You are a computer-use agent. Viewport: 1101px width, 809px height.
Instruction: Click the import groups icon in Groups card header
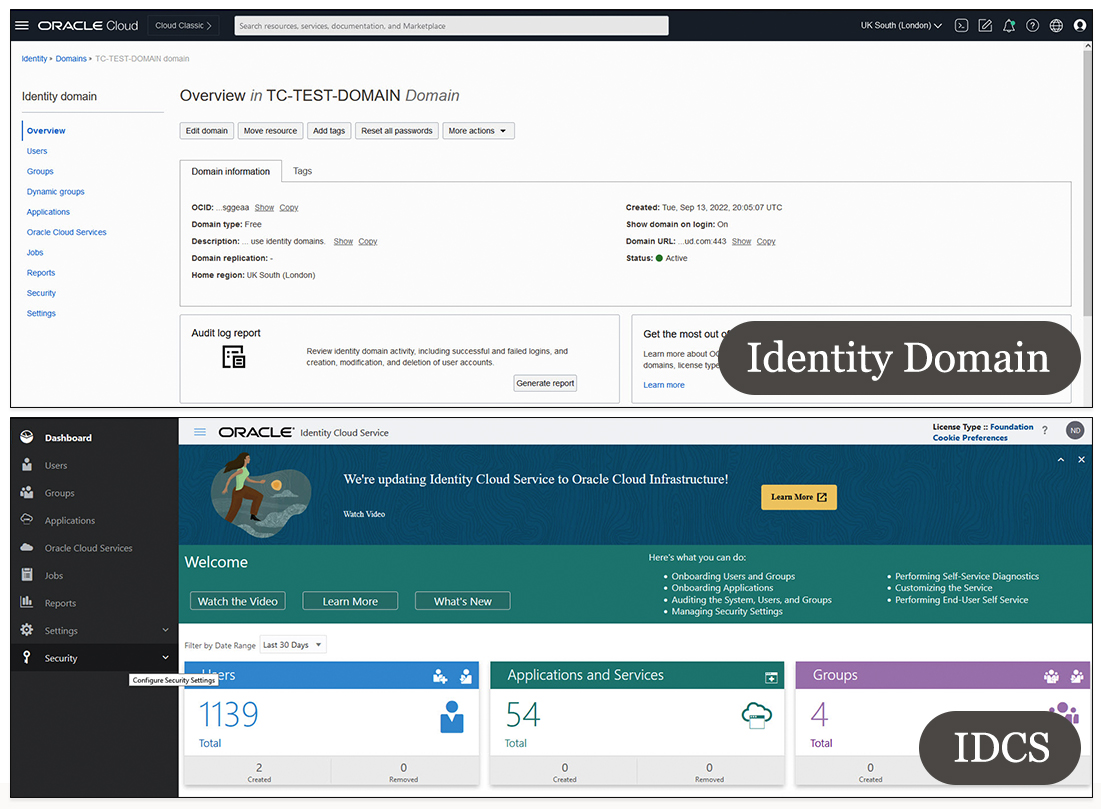coord(1077,676)
